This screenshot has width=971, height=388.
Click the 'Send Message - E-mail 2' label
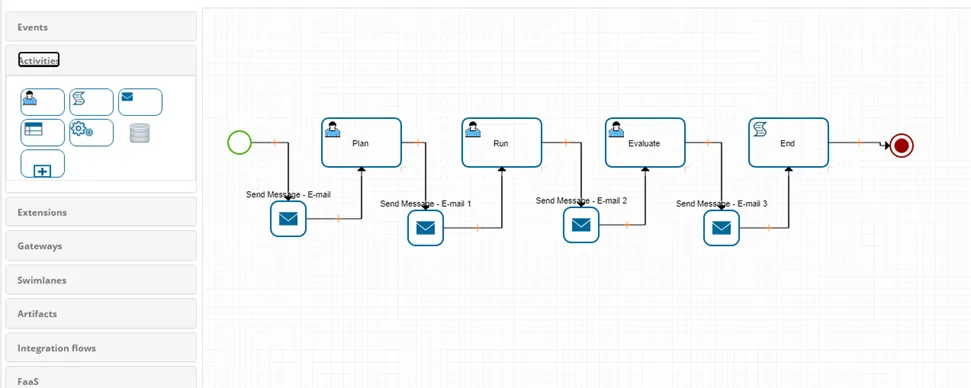tap(581, 200)
